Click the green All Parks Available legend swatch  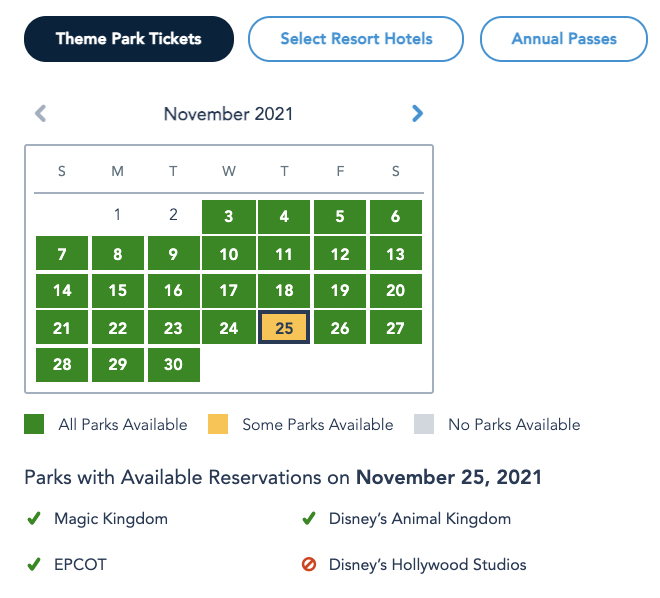(x=34, y=424)
